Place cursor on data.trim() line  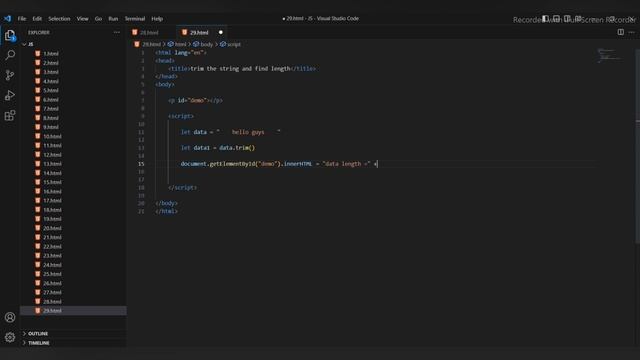click(x=218, y=148)
